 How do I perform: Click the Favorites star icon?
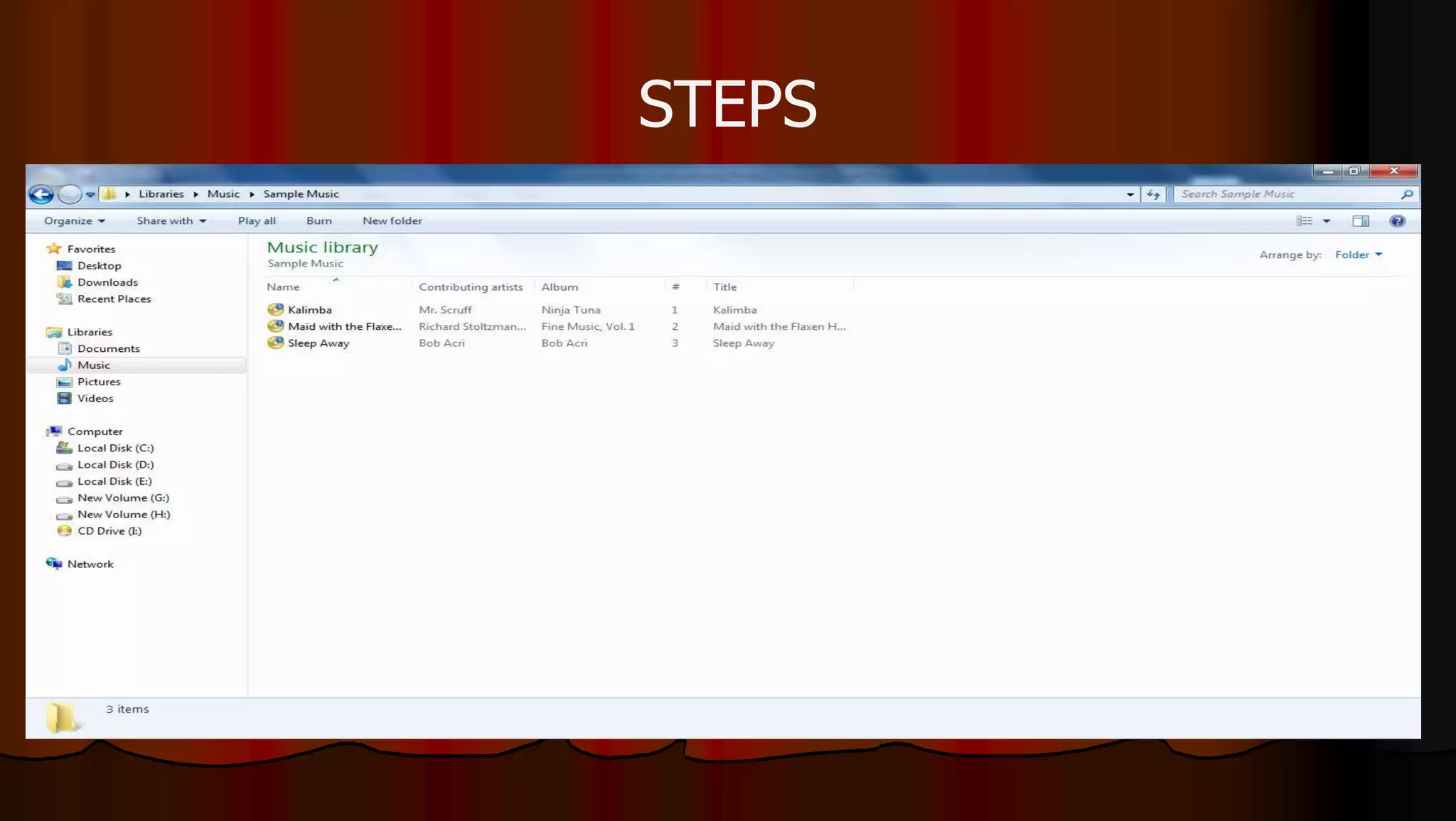(54, 248)
